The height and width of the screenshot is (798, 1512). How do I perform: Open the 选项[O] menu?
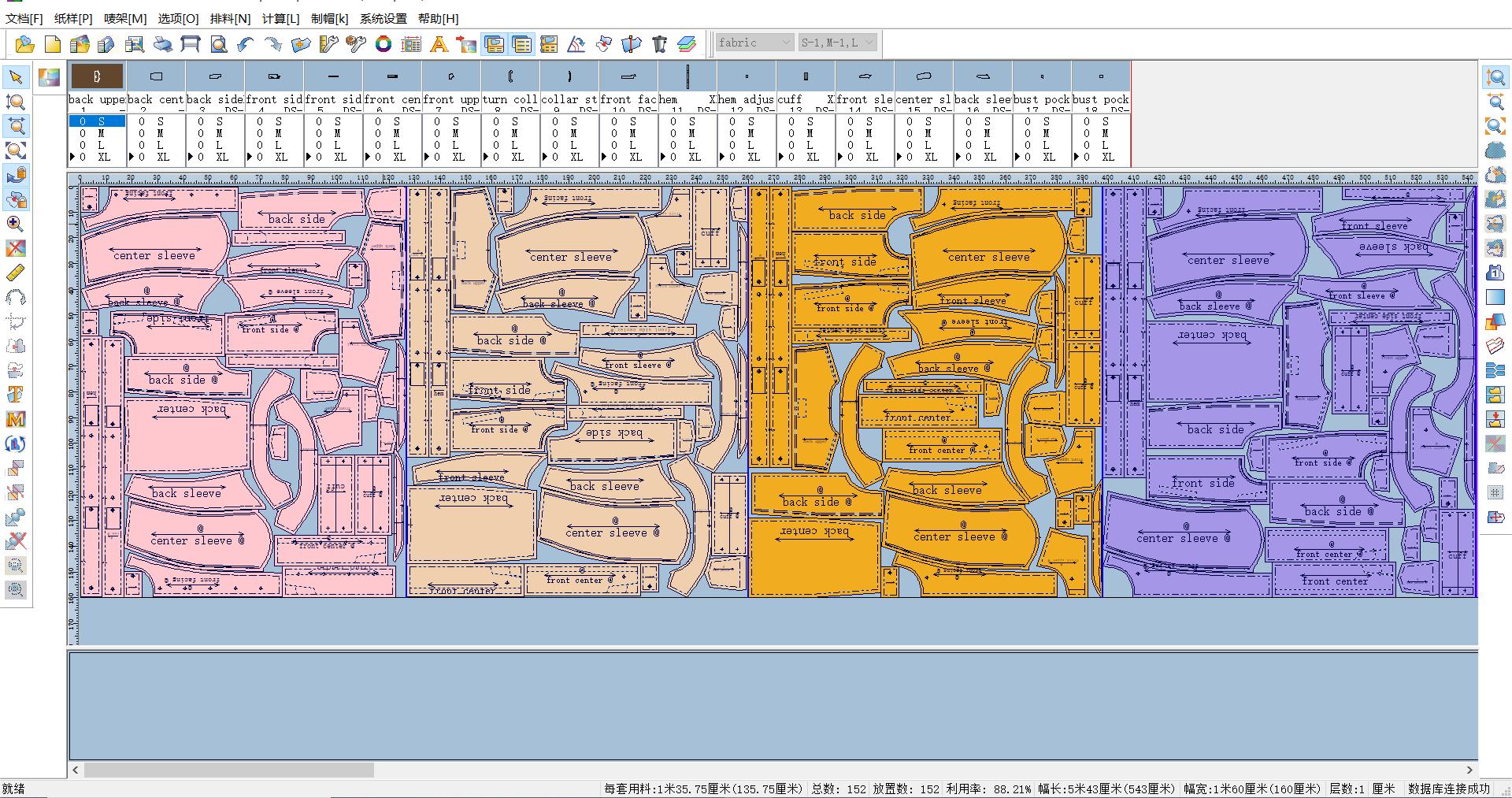coord(178,18)
